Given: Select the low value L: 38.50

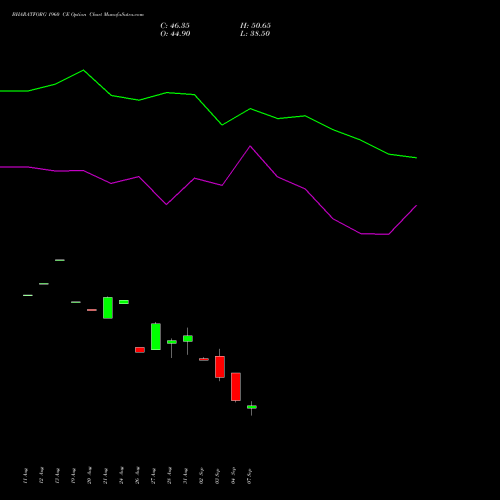Looking at the screenshot, I should tap(255, 34).
